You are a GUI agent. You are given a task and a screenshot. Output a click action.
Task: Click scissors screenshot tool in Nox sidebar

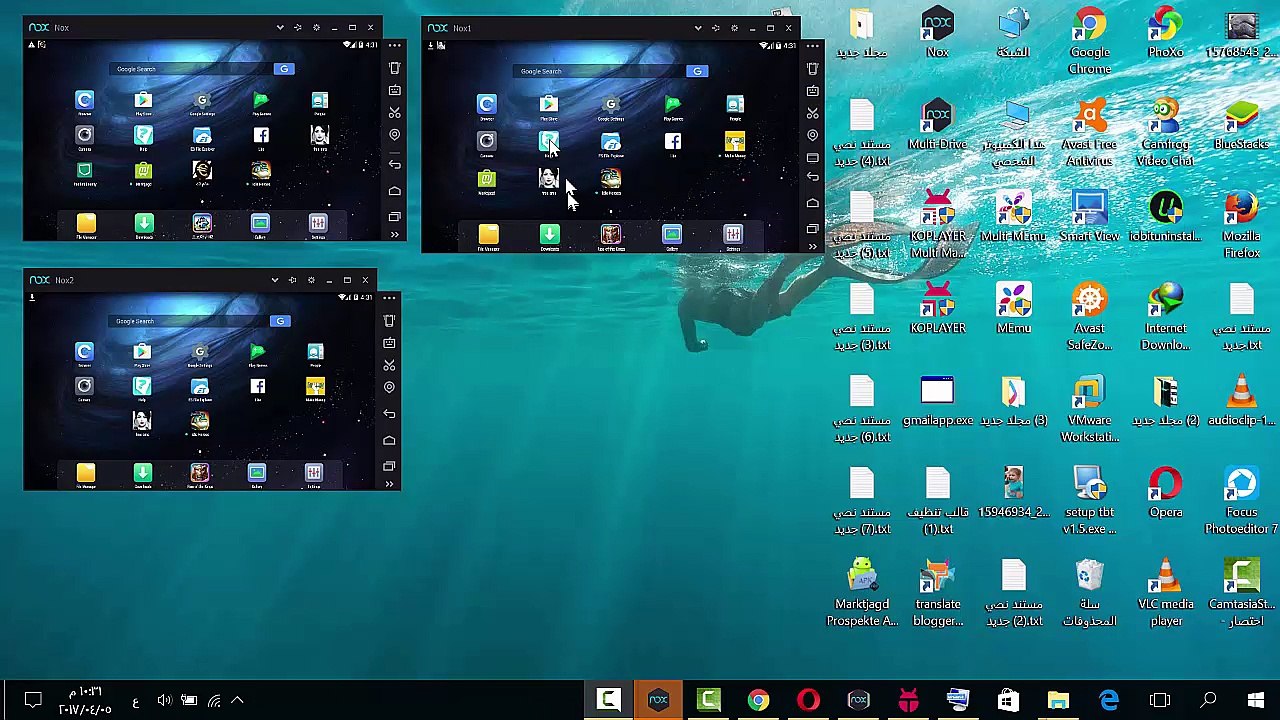(395, 112)
